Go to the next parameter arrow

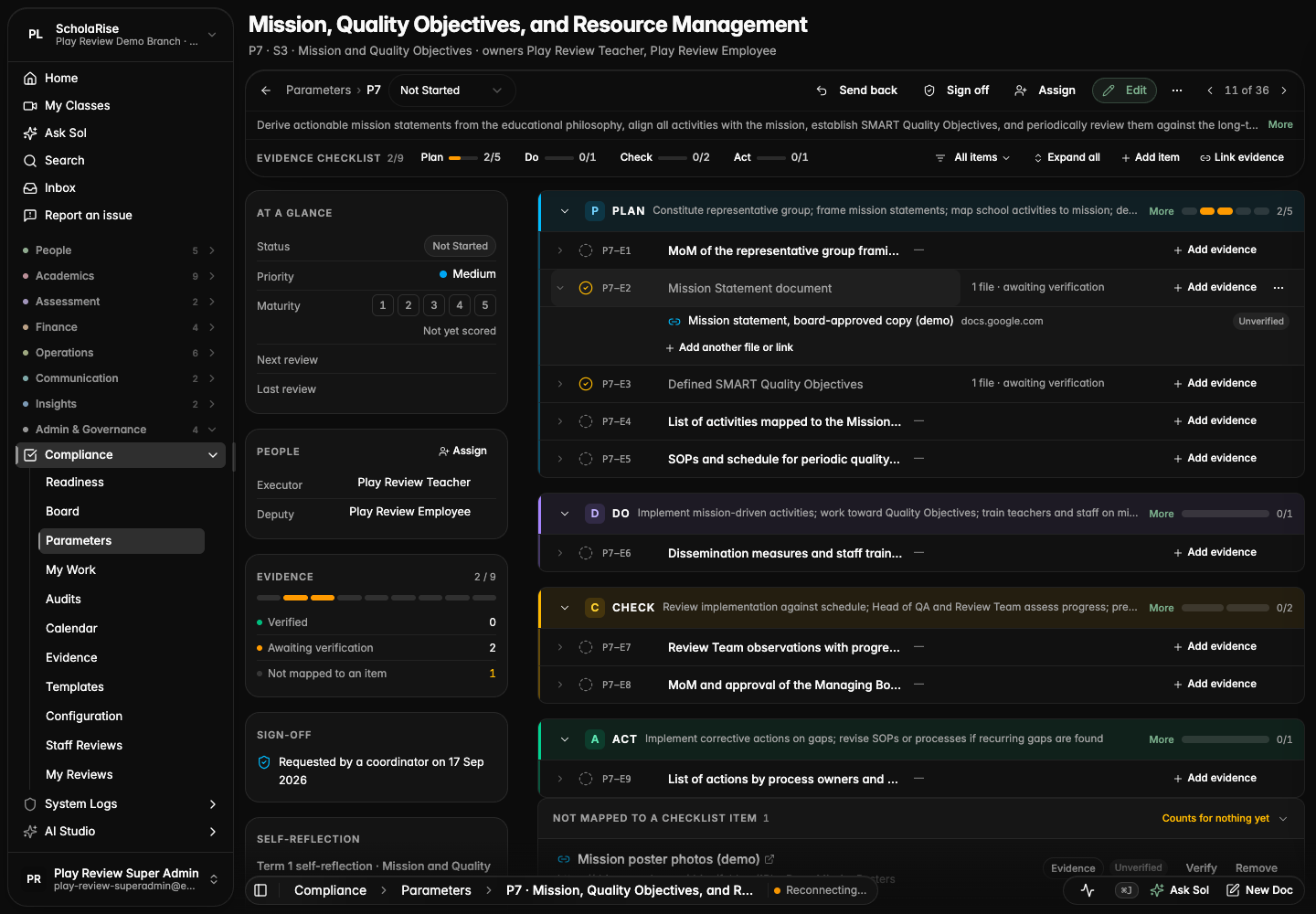tap(1284, 90)
